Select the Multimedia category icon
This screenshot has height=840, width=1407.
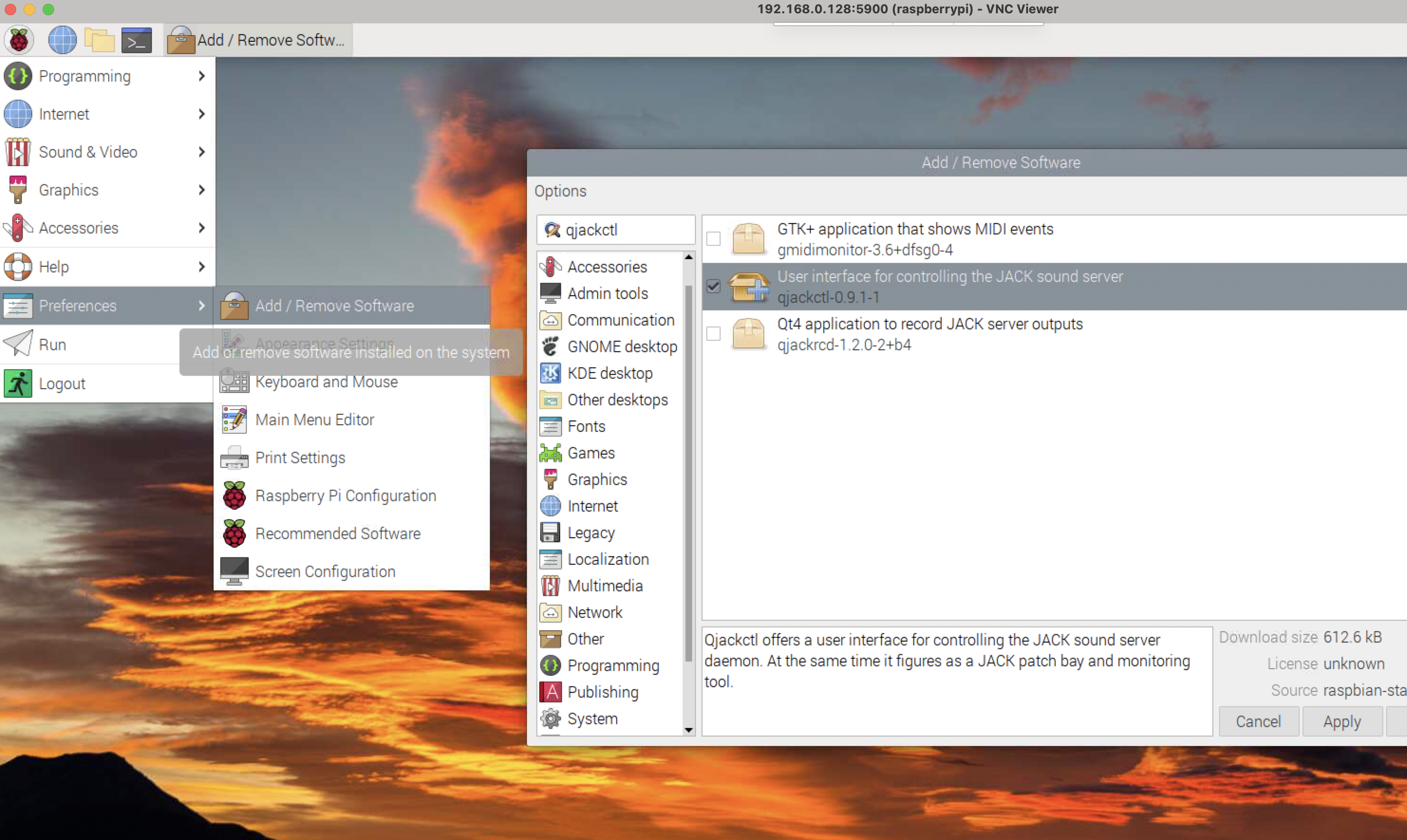click(x=550, y=586)
